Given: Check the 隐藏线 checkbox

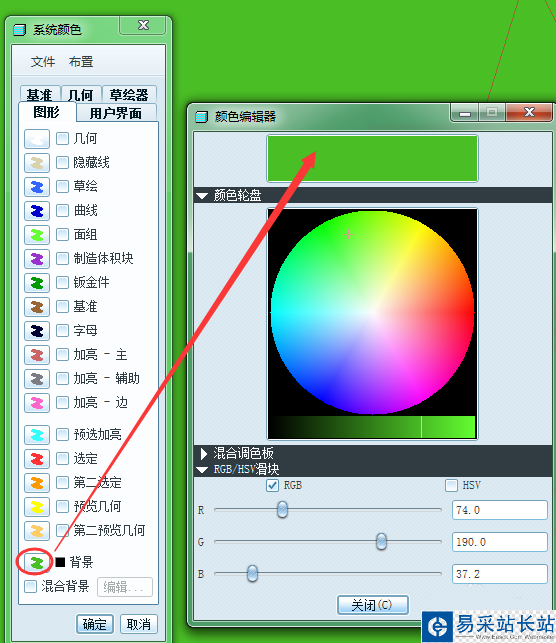Looking at the screenshot, I should pyautogui.click(x=62, y=162).
